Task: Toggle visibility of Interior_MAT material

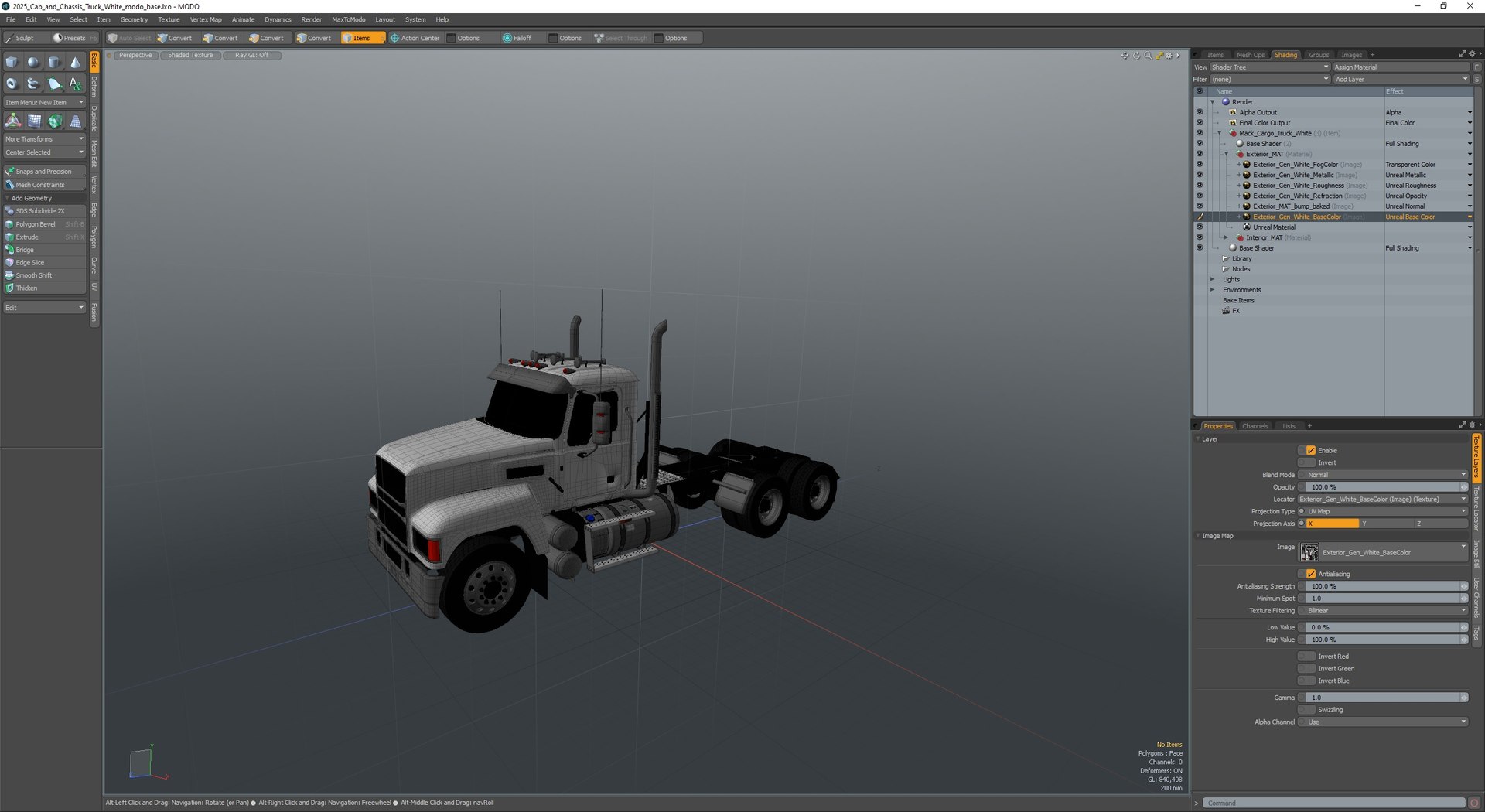Action: pyautogui.click(x=1200, y=237)
